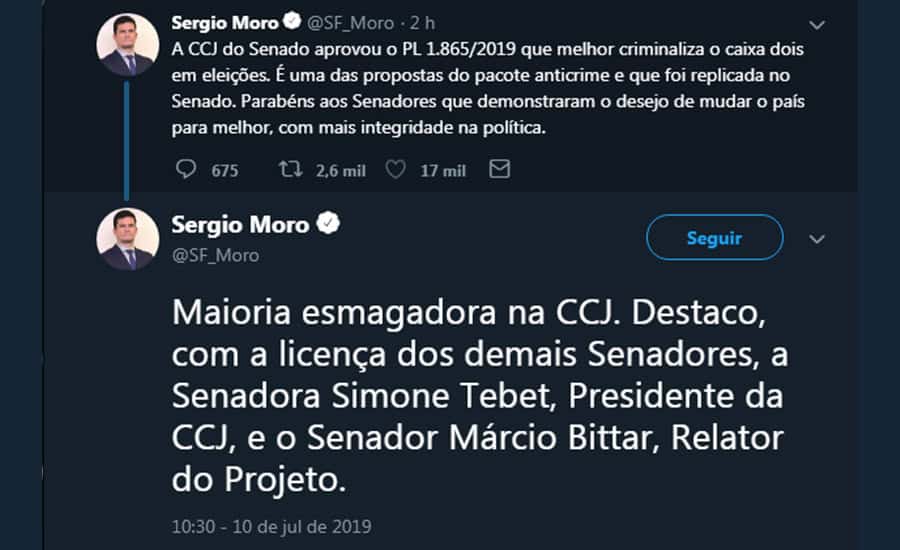Click the reply speech-bubble icon
Image resolution: width=900 pixels, height=550 pixels.
click(186, 170)
